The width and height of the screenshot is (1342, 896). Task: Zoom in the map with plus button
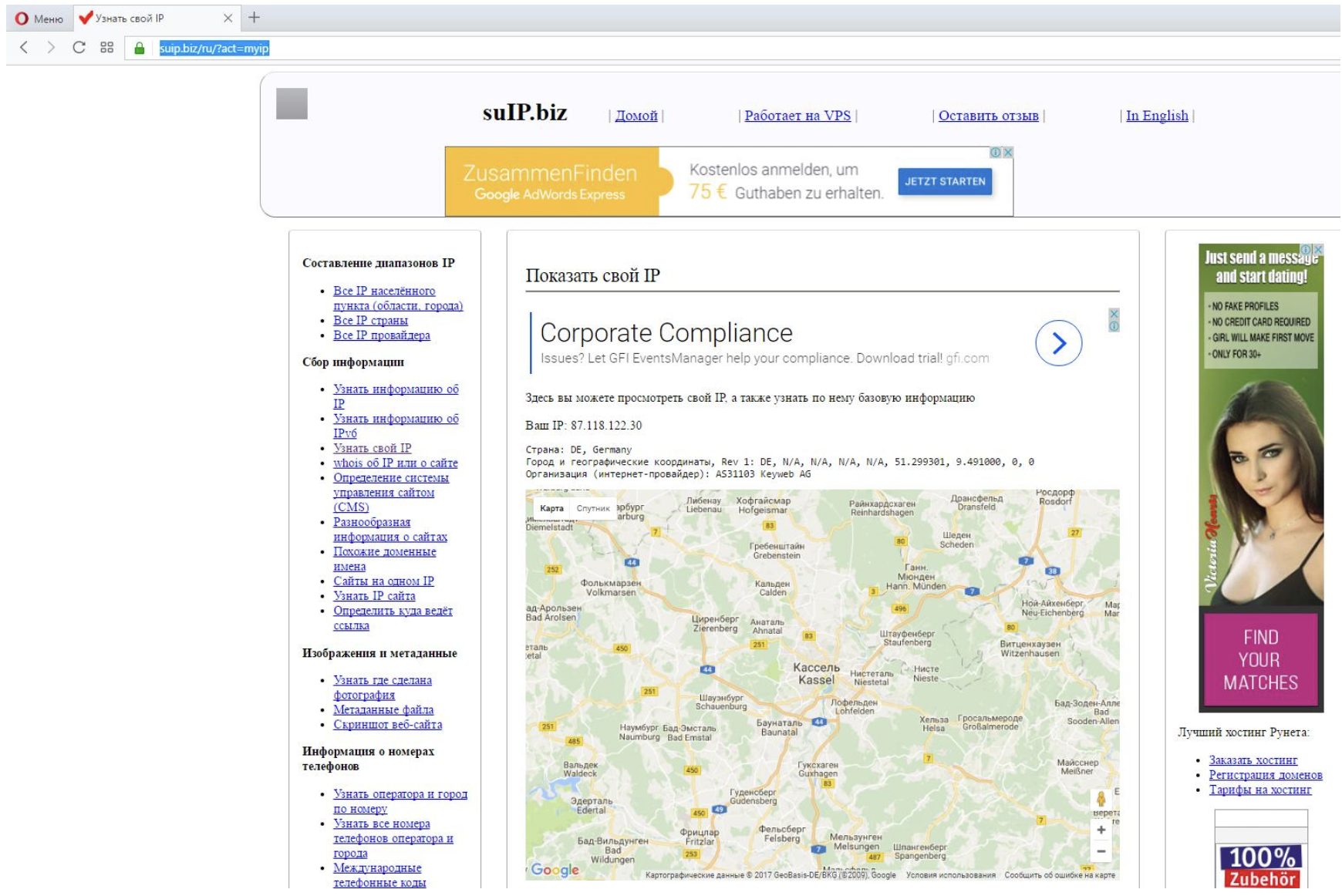pos(1101,830)
